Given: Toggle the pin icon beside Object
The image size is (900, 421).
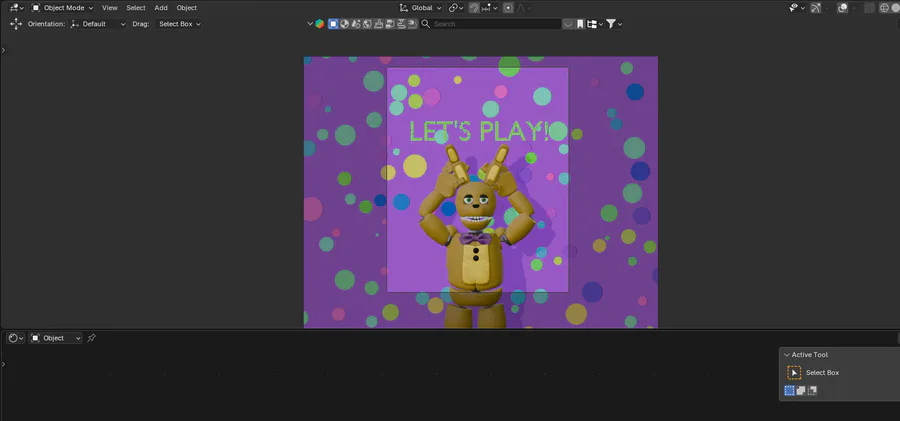Looking at the screenshot, I should 91,338.
